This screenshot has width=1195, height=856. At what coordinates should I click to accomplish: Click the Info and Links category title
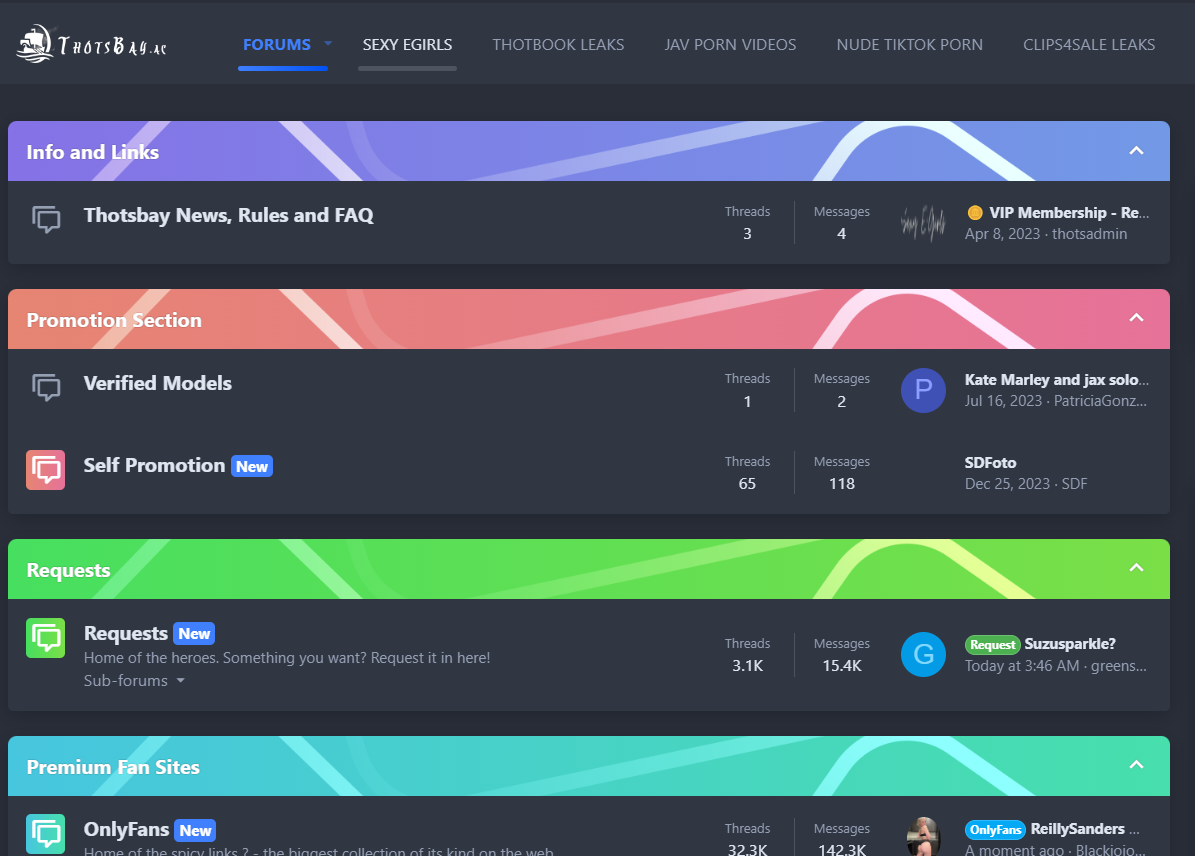(93, 152)
